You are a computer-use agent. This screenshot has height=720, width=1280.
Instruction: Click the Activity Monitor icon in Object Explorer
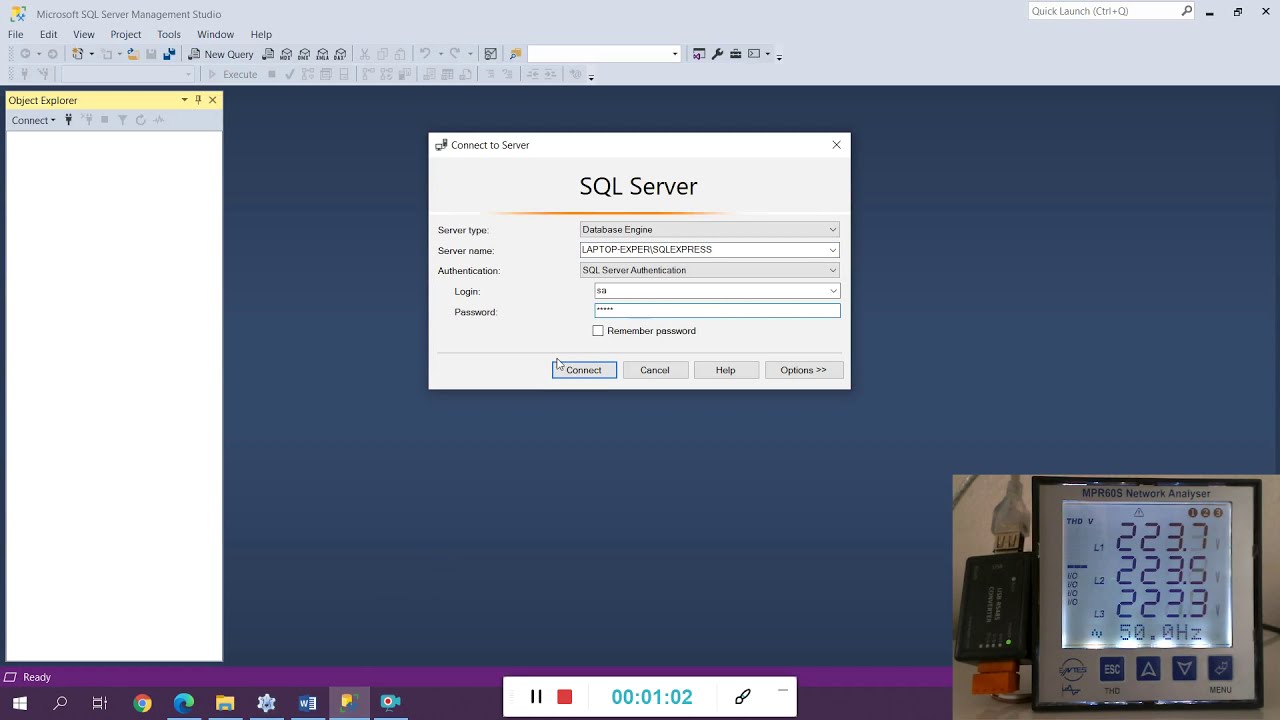click(158, 120)
